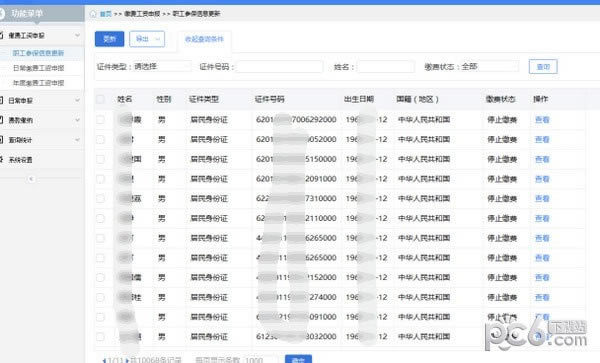Check the row with ID ending 7006292000
Screen dimensions: 600x363
pyautogui.click(x=100, y=120)
